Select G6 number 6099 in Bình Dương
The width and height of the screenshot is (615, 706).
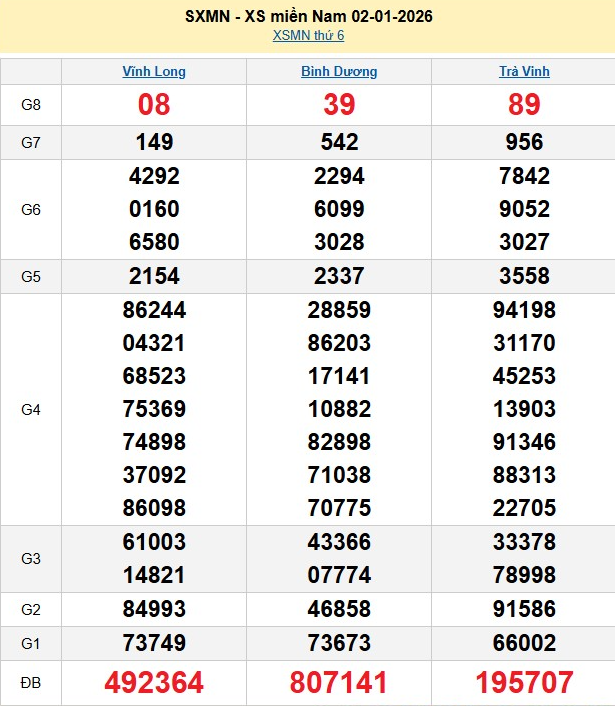coord(339,209)
